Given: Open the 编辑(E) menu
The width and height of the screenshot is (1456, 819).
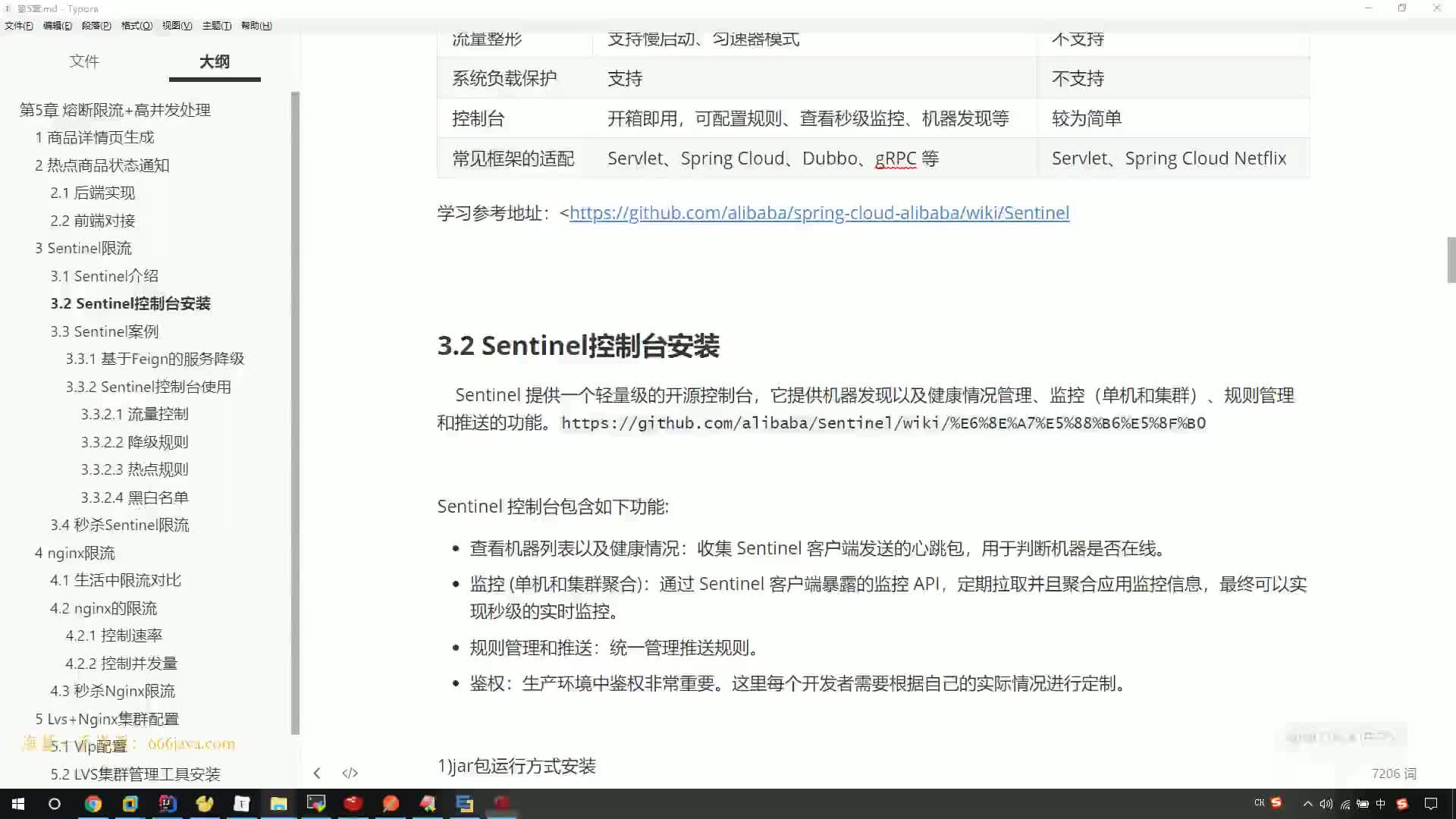Looking at the screenshot, I should (58, 26).
